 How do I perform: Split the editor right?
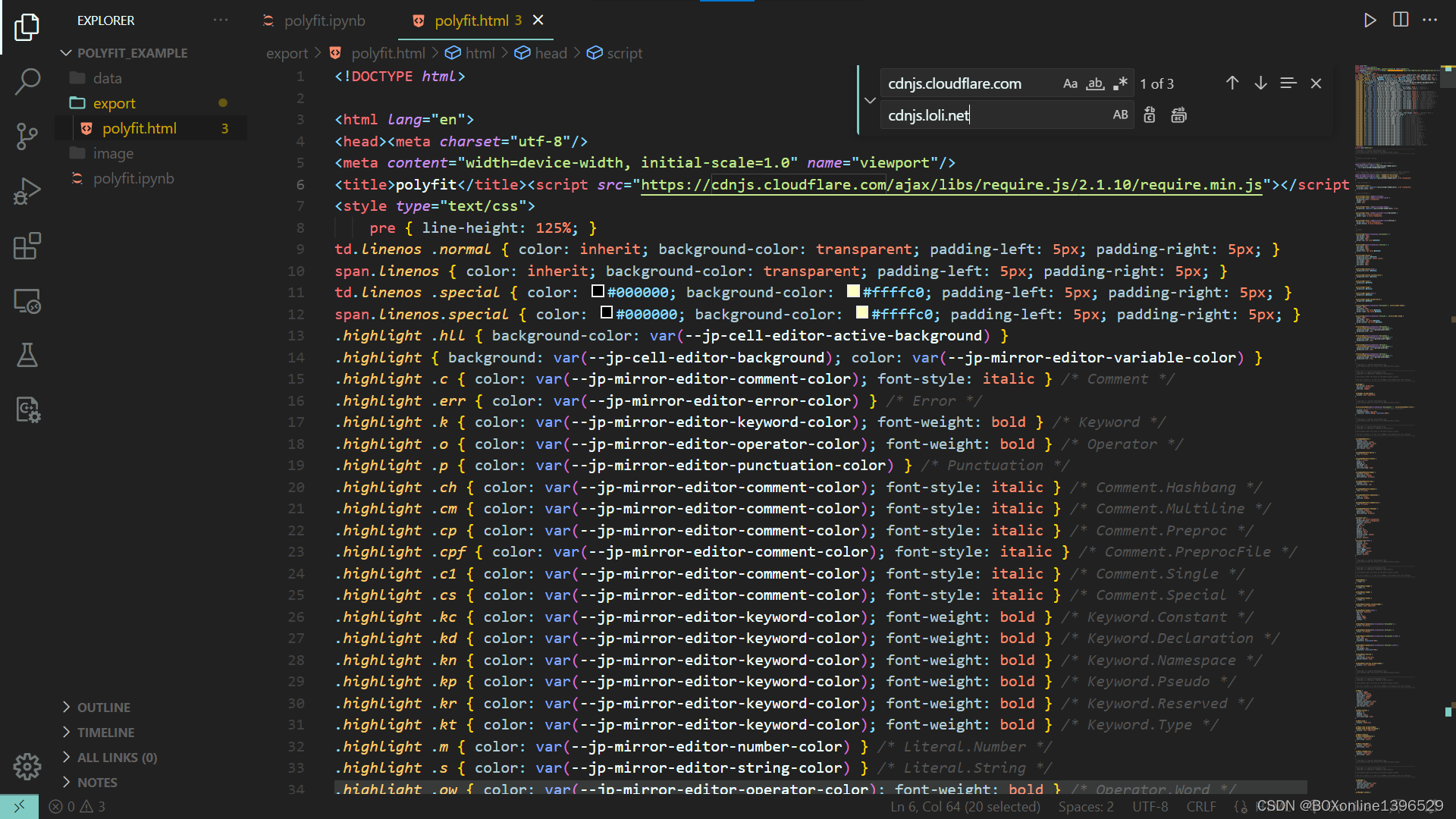(x=1401, y=20)
